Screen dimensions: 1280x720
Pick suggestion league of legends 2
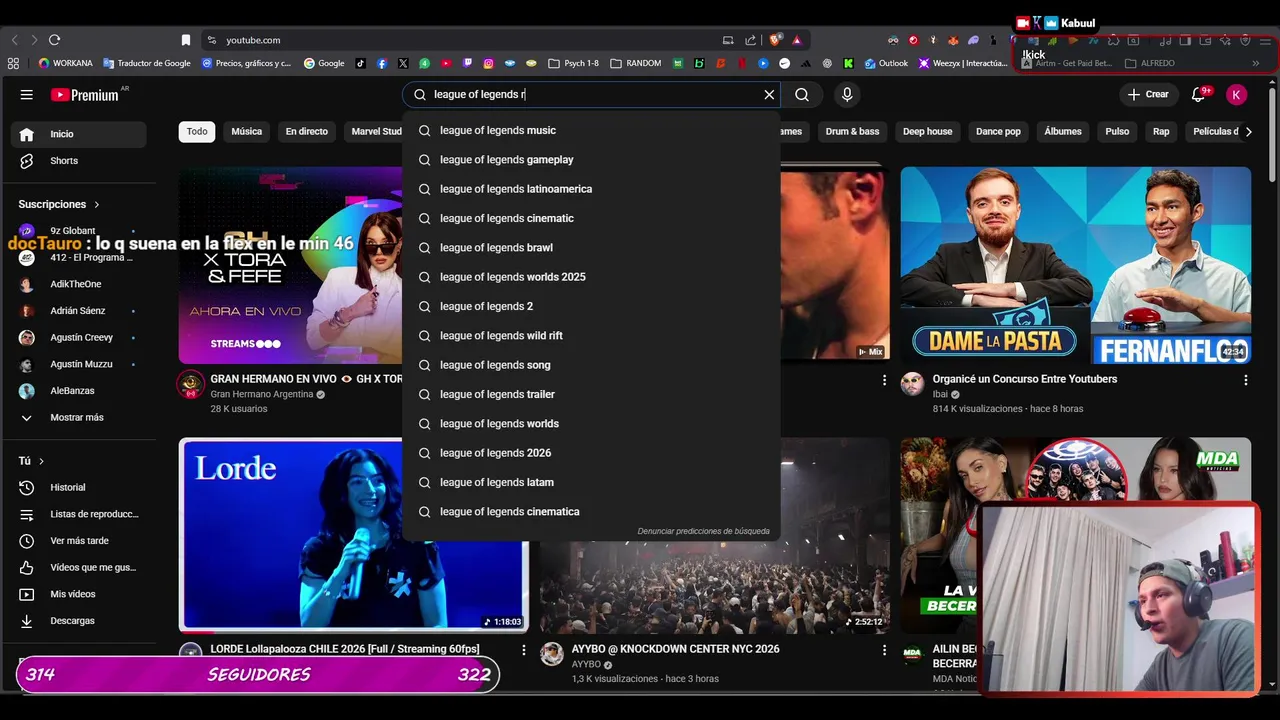click(x=591, y=306)
